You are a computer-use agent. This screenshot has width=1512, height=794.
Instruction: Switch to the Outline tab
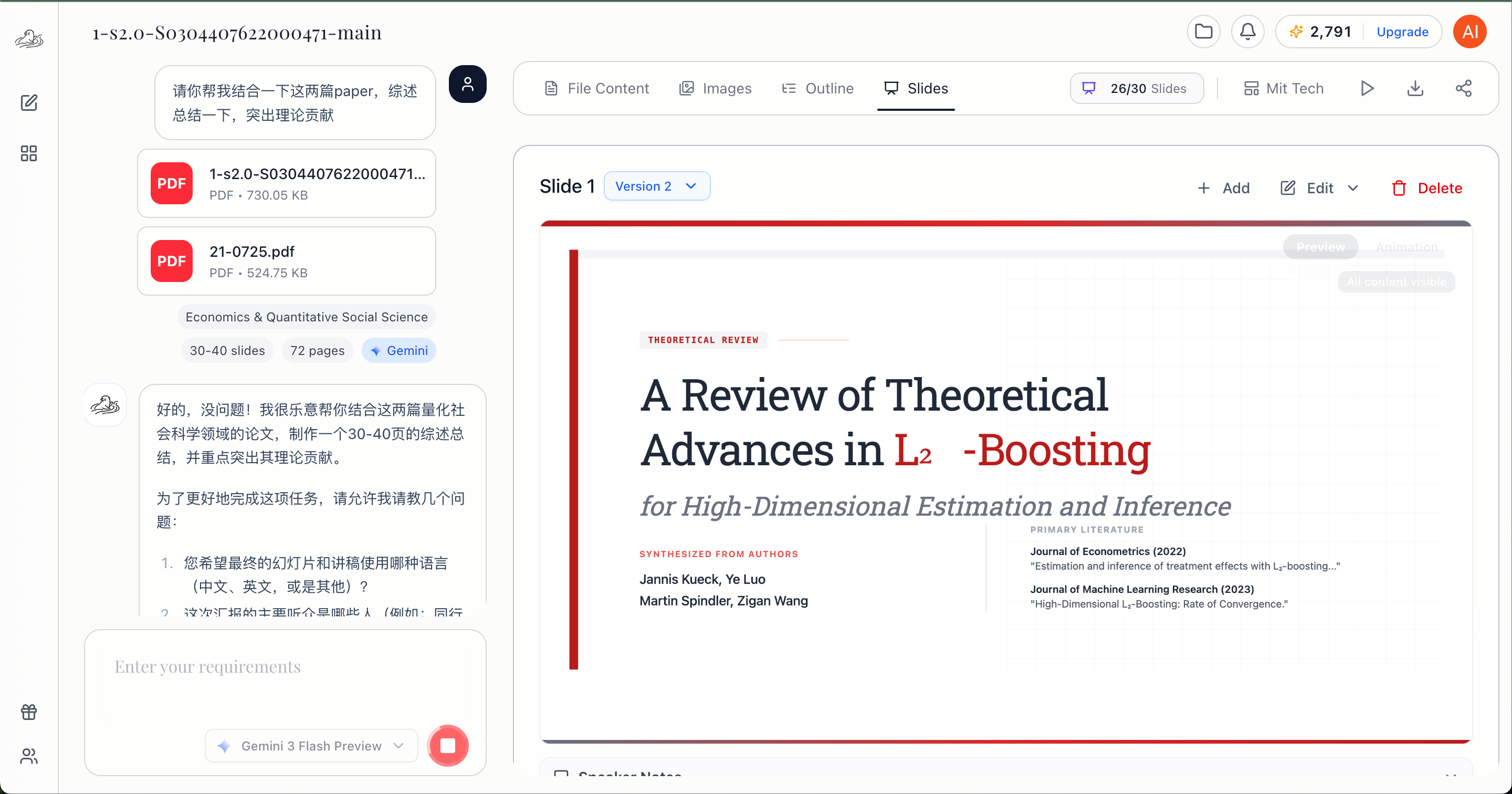coord(817,89)
